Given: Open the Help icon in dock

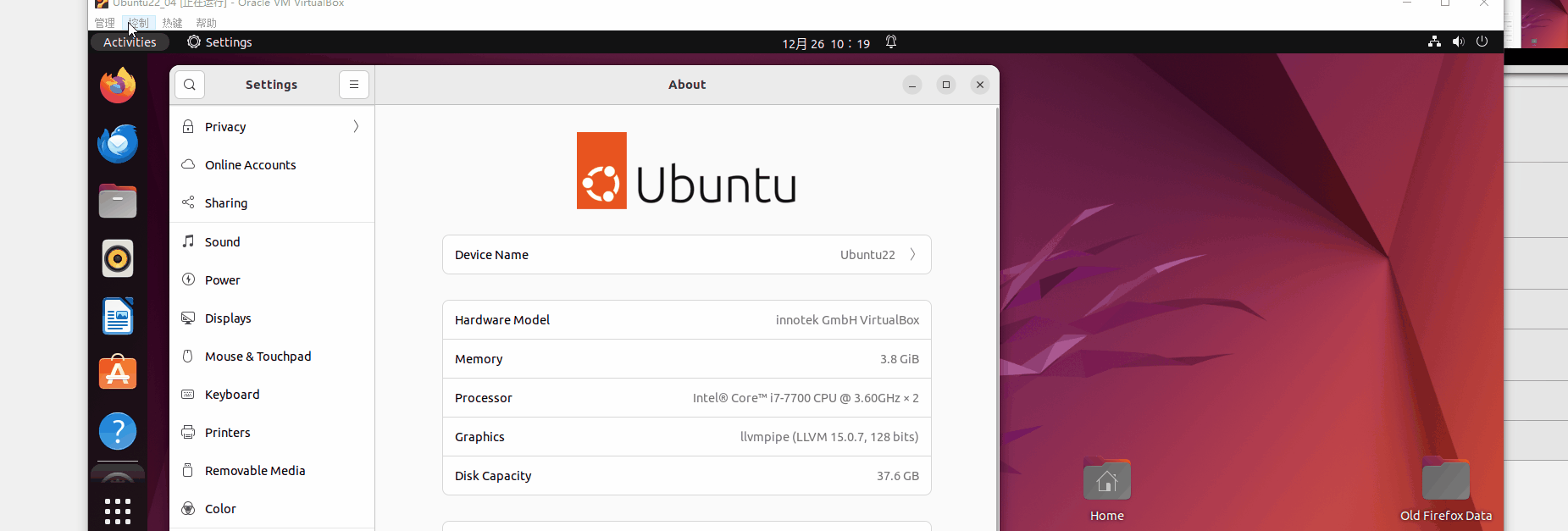Looking at the screenshot, I should point(118,431).
